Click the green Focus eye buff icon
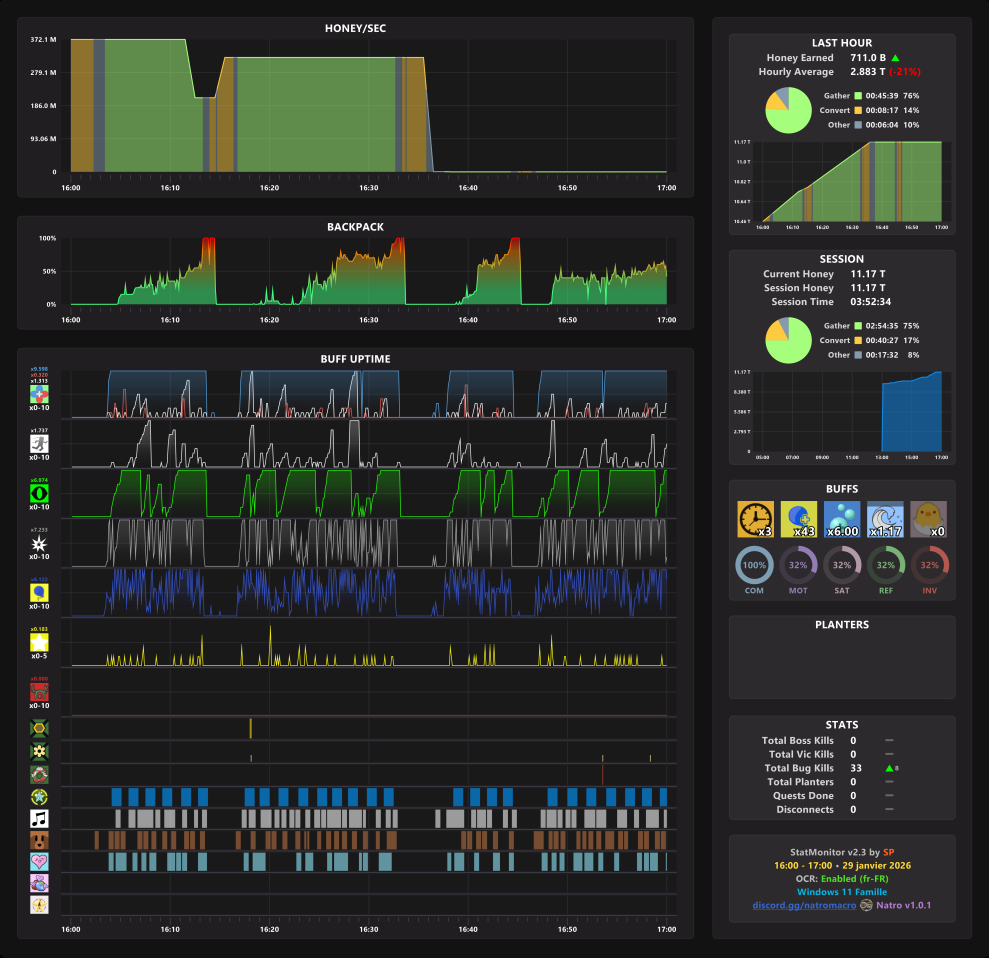 click(39, 493)
